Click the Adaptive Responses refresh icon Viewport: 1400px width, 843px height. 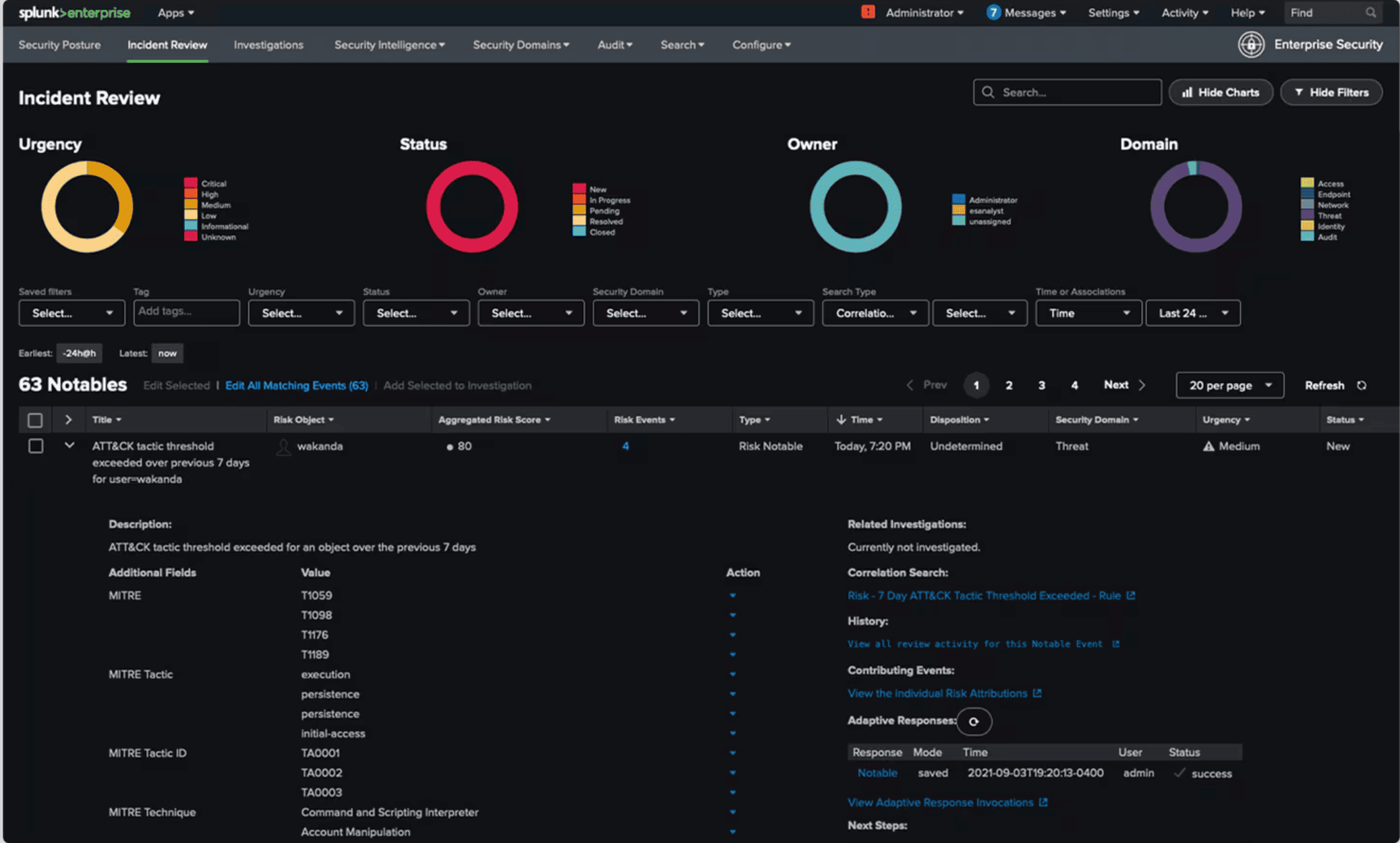tap(974, 721)
